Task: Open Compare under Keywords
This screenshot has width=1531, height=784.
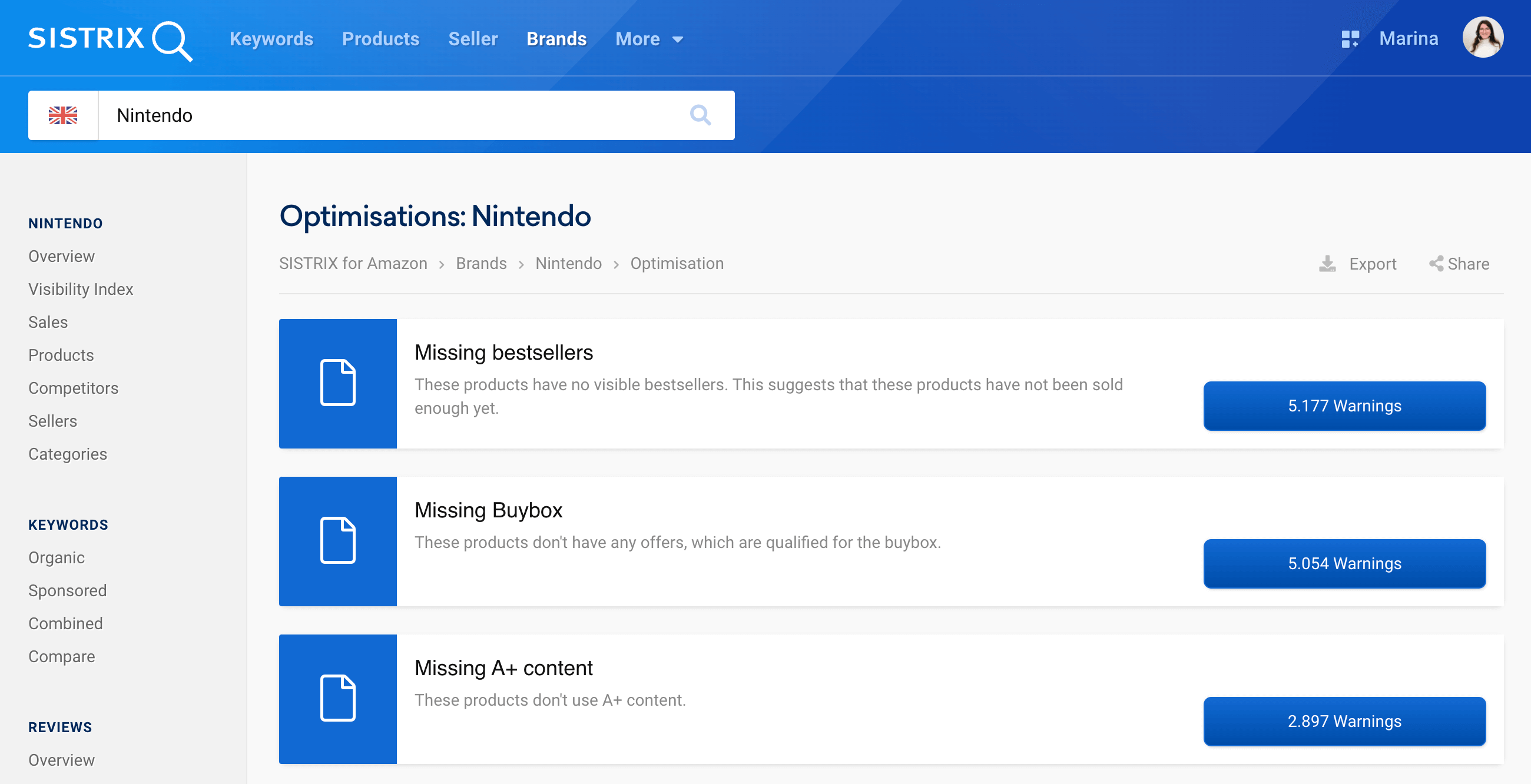Action: [62, 656]
